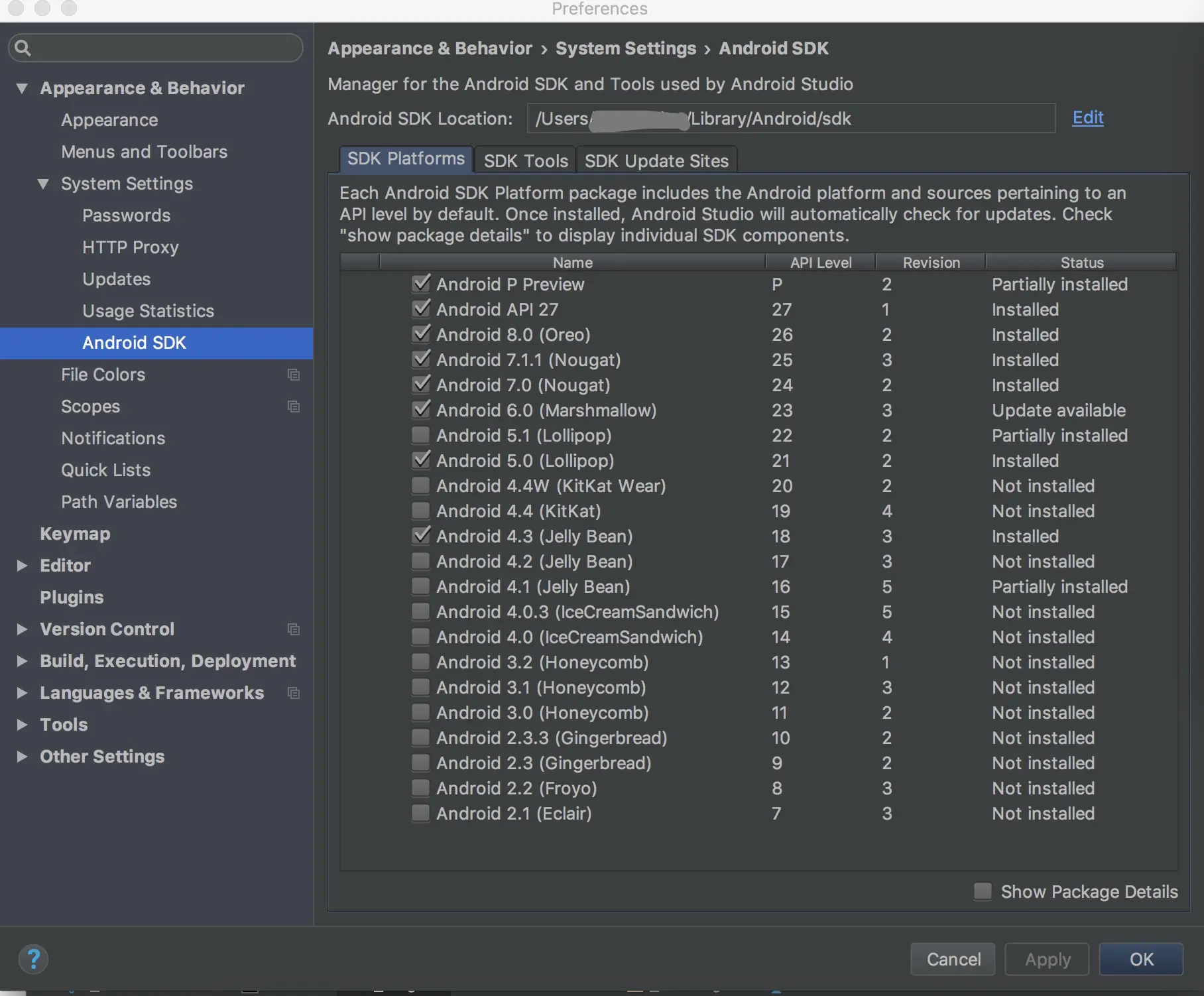Viewport: 1204px width, 996px height.
Task: Switch to the SDK Tools tab
Action: 526,160
